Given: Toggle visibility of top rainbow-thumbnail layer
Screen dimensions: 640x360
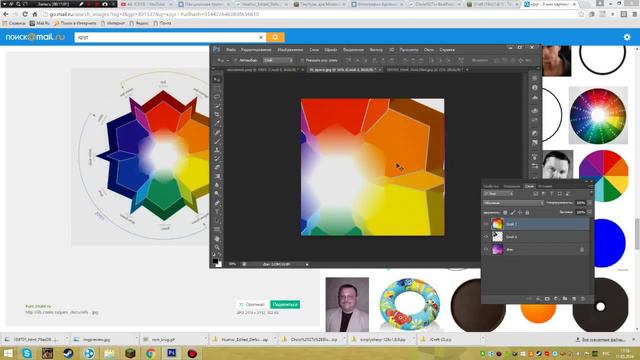Looking at the screenshot, I should [x=486, y=224].
